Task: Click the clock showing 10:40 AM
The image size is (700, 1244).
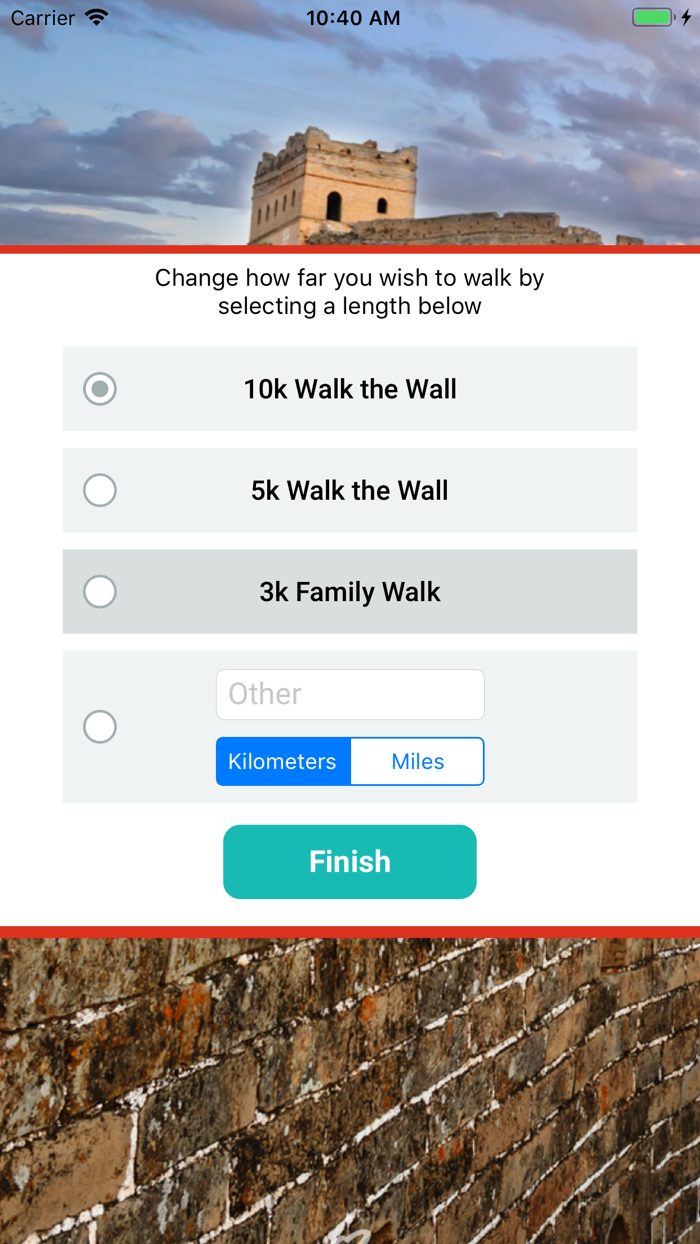Action: 352,17
